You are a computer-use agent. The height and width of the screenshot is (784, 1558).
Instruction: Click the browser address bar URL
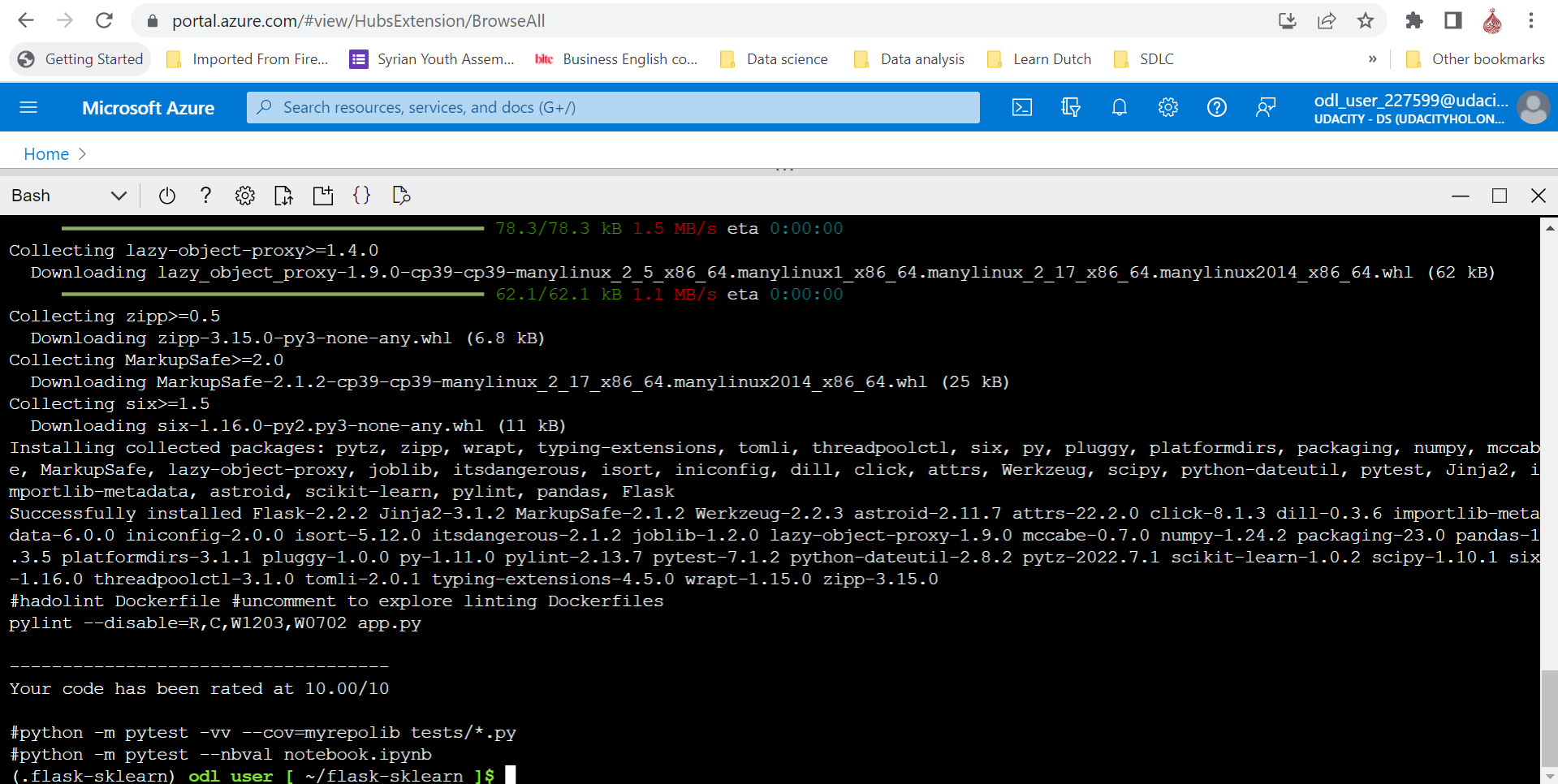pos(358,21)
